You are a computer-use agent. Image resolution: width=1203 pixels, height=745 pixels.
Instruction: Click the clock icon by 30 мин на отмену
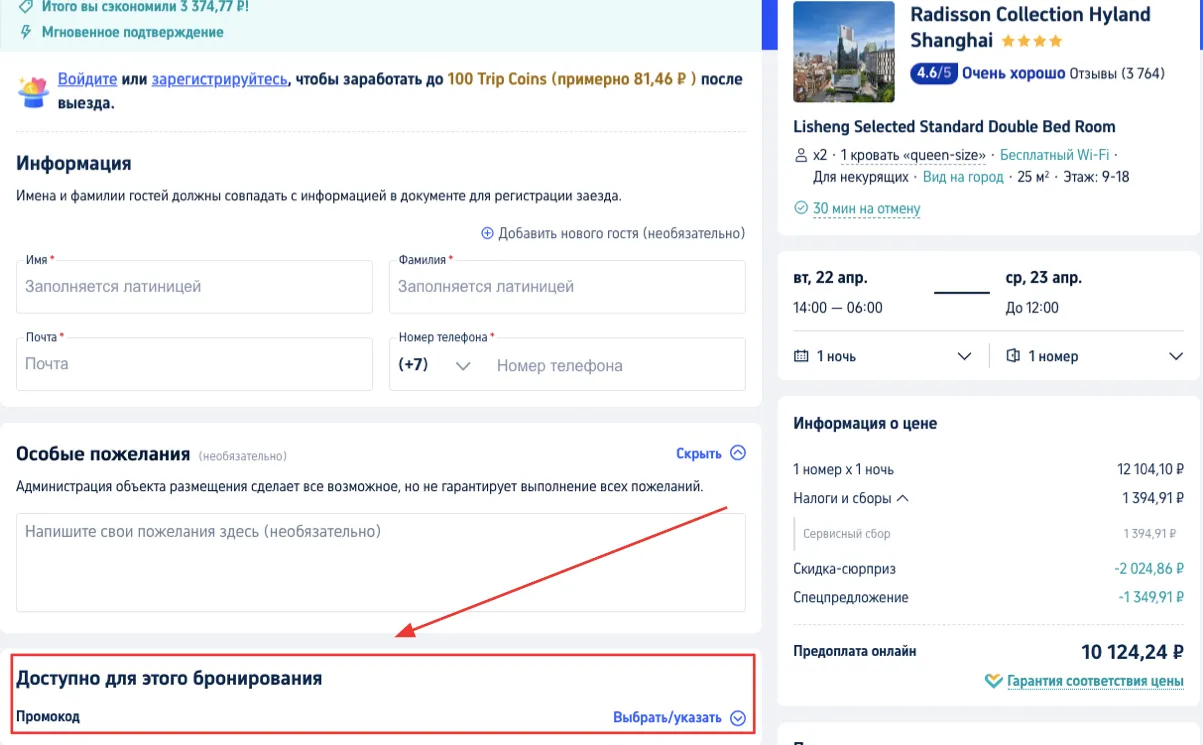pyautogui.click(x=800, y=208)
